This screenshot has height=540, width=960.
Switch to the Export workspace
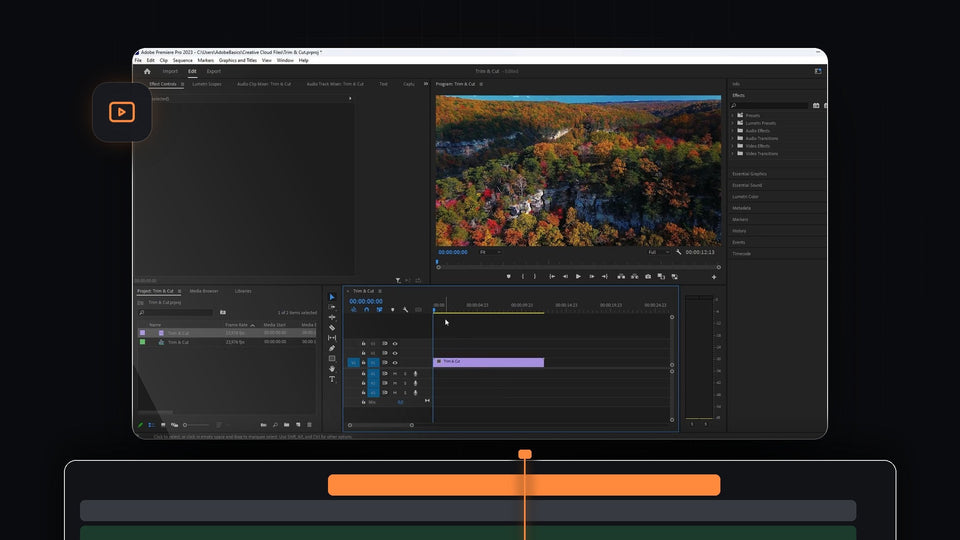(x=214, y=71)
